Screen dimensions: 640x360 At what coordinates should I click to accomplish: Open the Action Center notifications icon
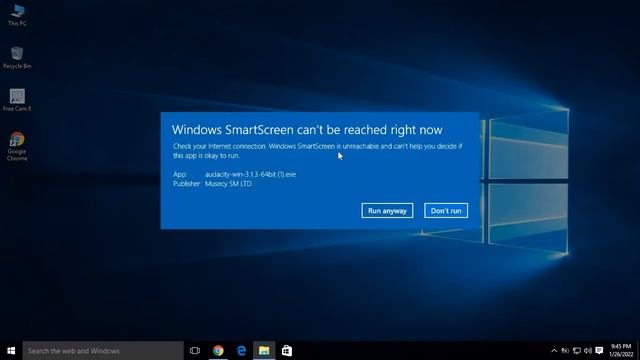(599, 351)
